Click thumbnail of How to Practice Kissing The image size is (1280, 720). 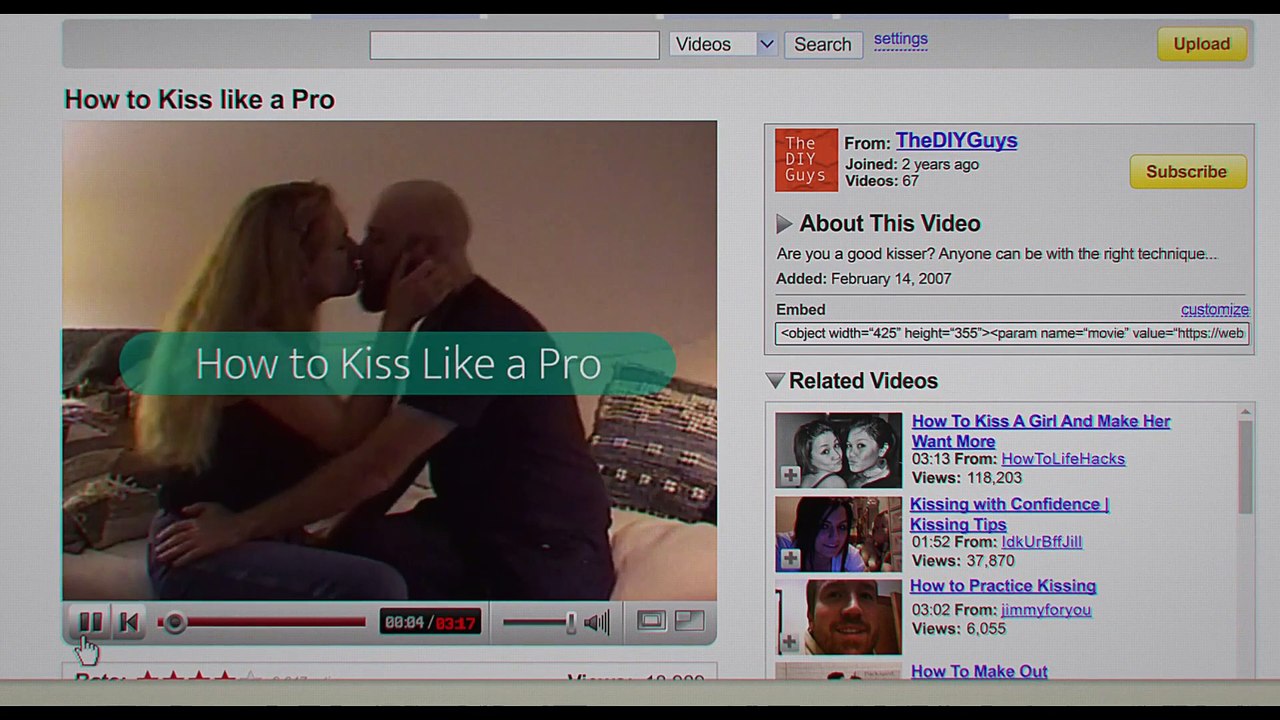click(838, 617)
